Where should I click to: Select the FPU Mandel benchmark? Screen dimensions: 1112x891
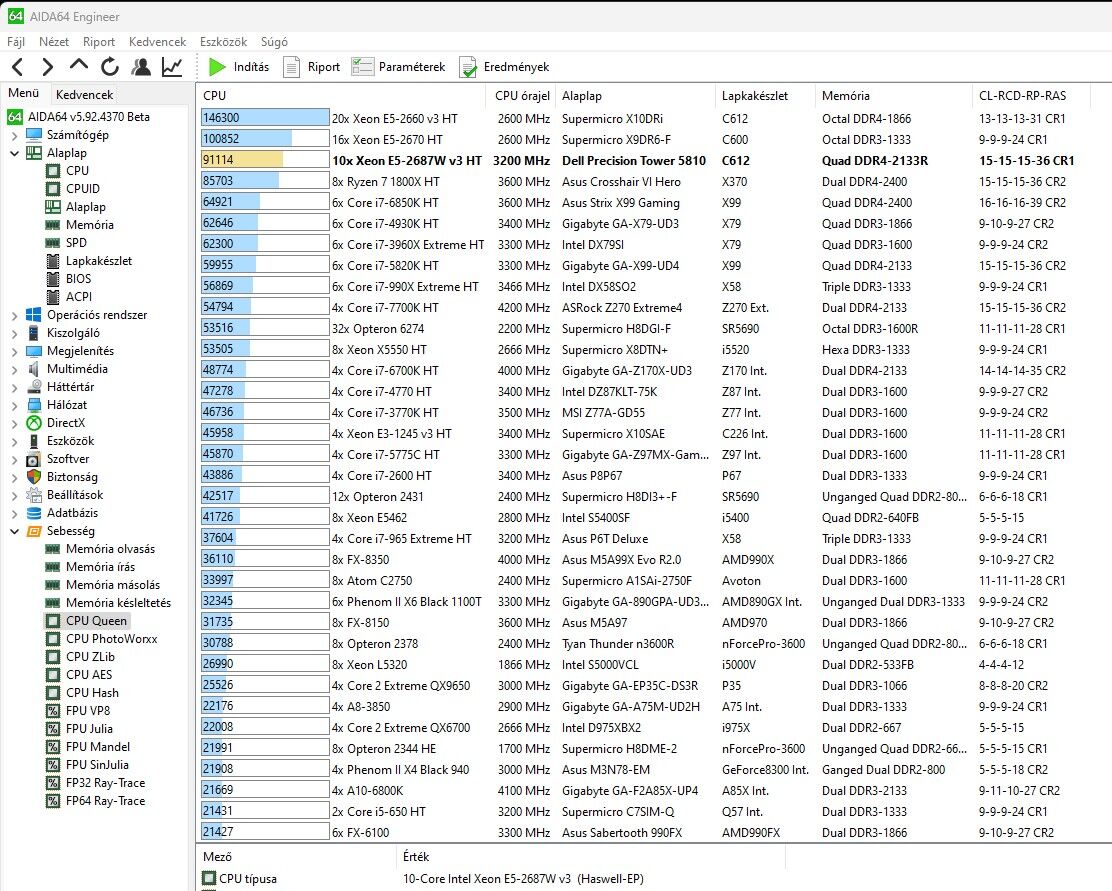(88, 747)
